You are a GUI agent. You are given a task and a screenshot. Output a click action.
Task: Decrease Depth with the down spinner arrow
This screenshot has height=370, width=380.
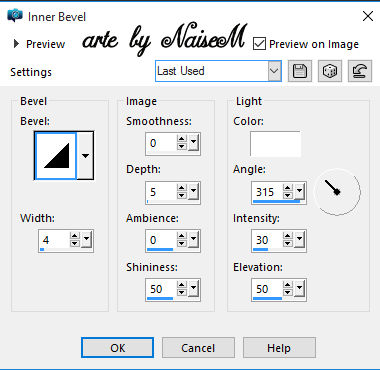point(182,196)
